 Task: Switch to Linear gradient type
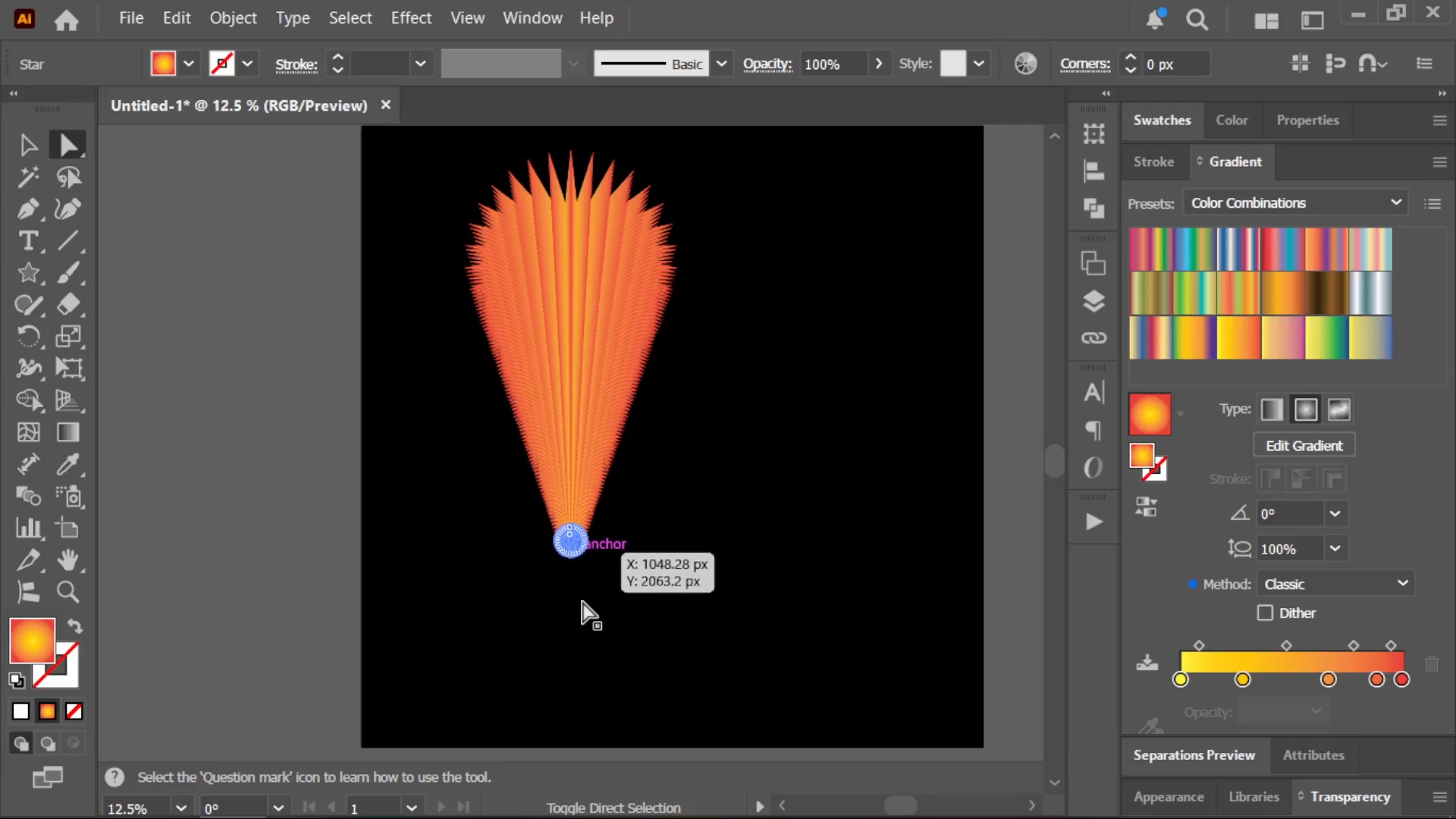[x=1272, y=410]
